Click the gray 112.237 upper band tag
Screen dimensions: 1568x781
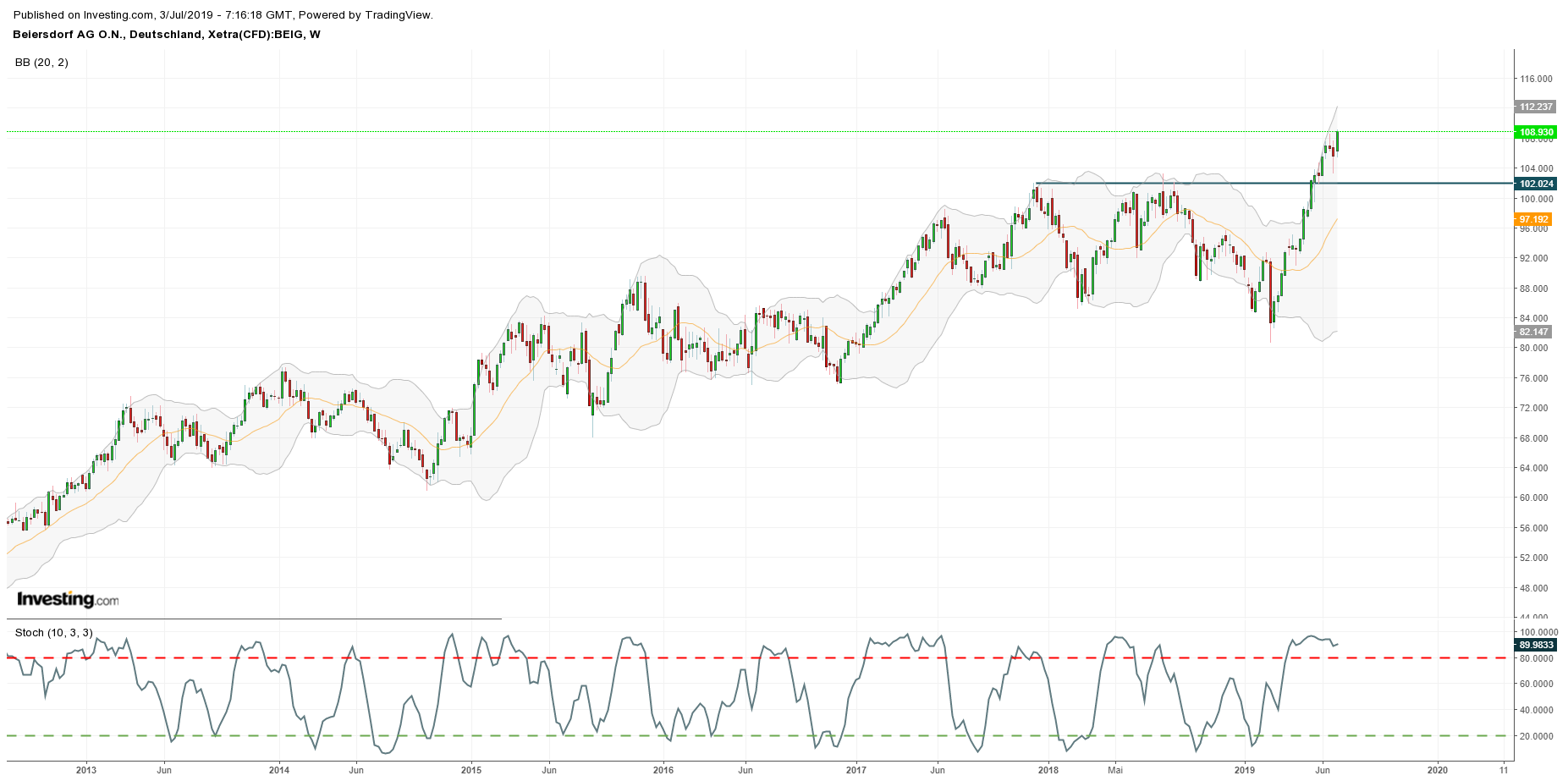[x=1536, y=107]
